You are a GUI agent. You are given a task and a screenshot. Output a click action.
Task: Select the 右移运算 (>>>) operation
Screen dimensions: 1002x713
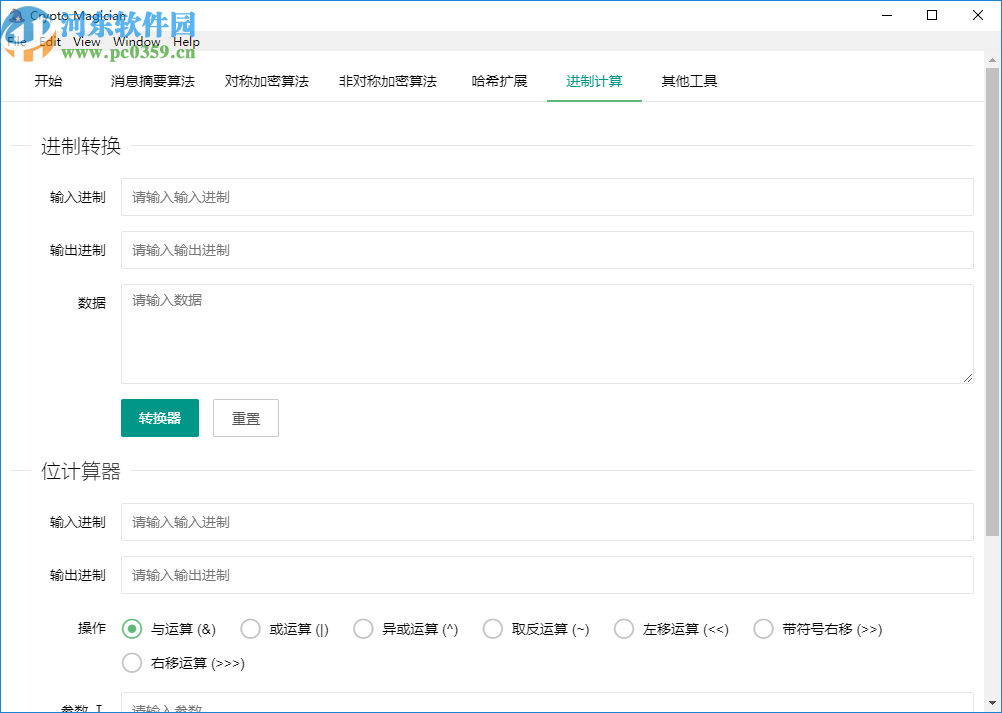point(131,662)
